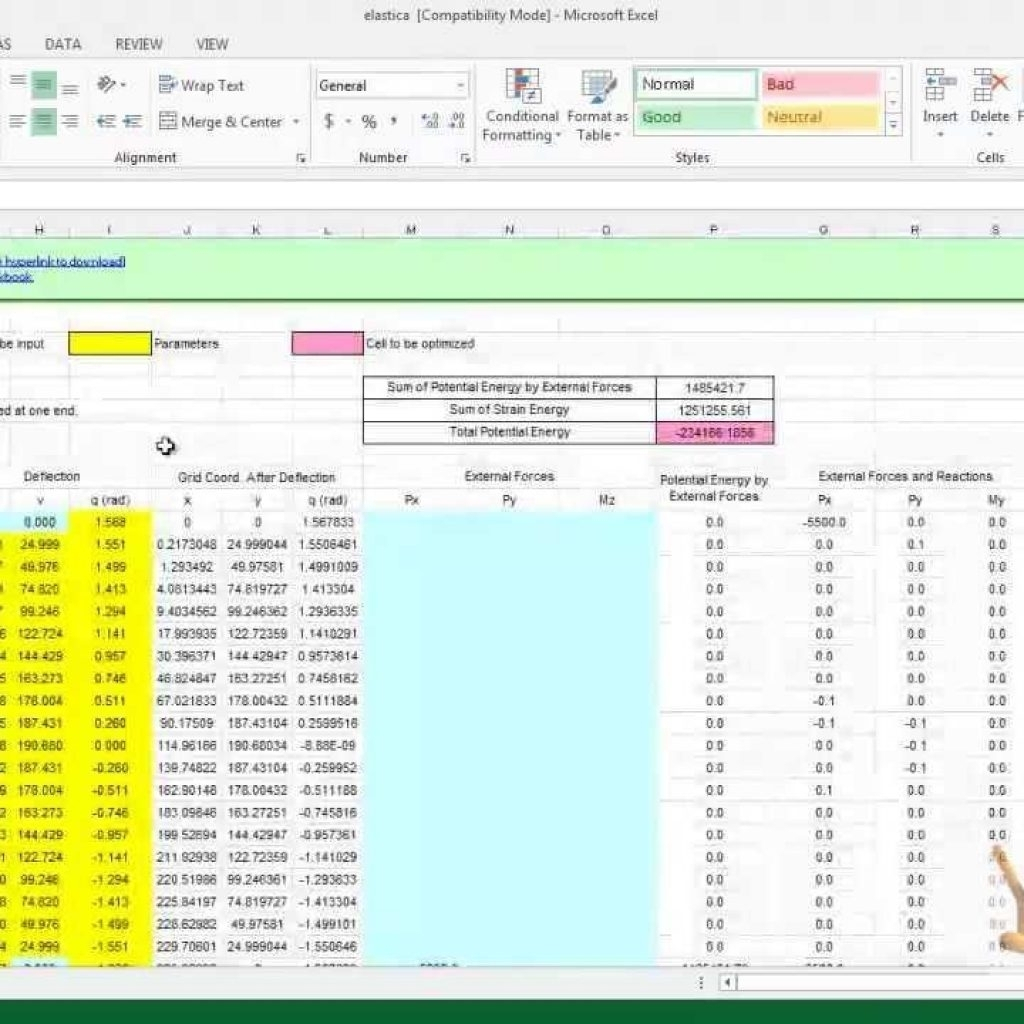
Task: Apply the Accounting Number Format dollar sign
Action: (x=327, y=122)
